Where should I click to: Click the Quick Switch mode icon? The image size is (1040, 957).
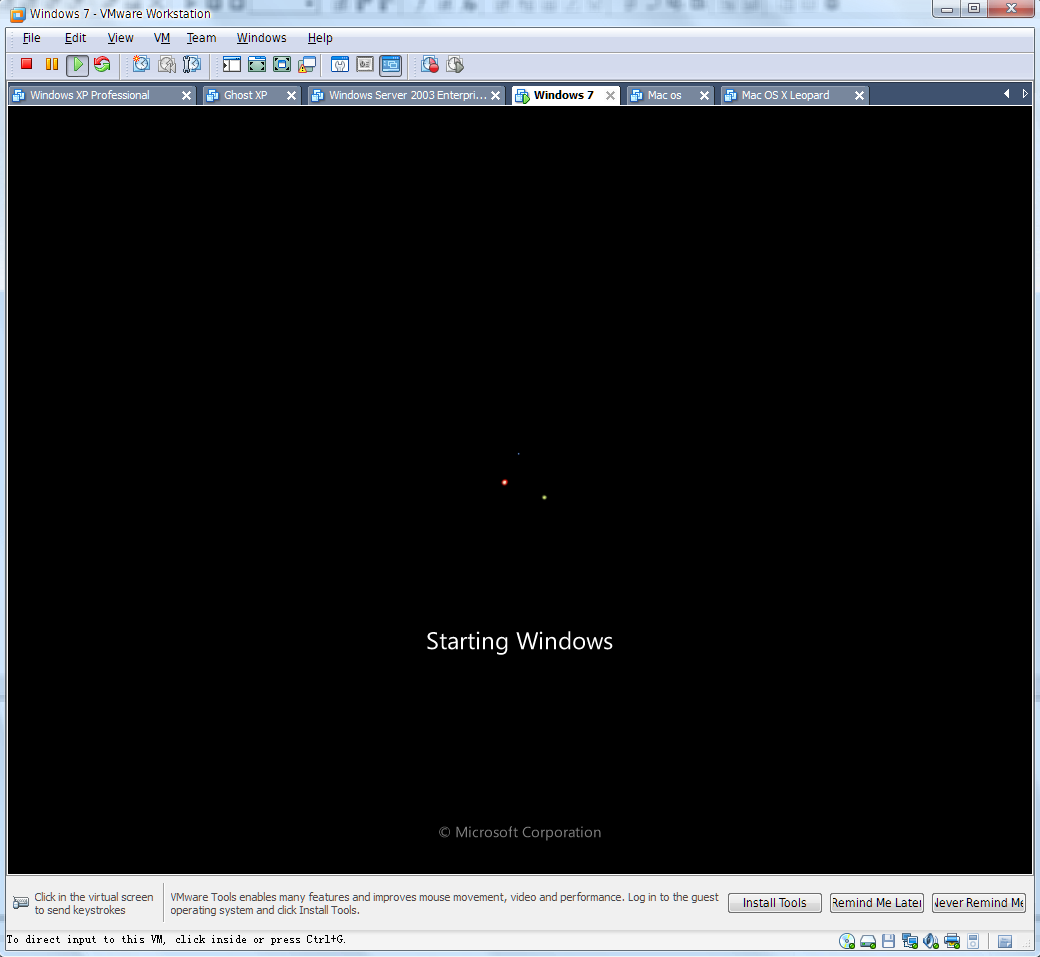click(282, 64)
